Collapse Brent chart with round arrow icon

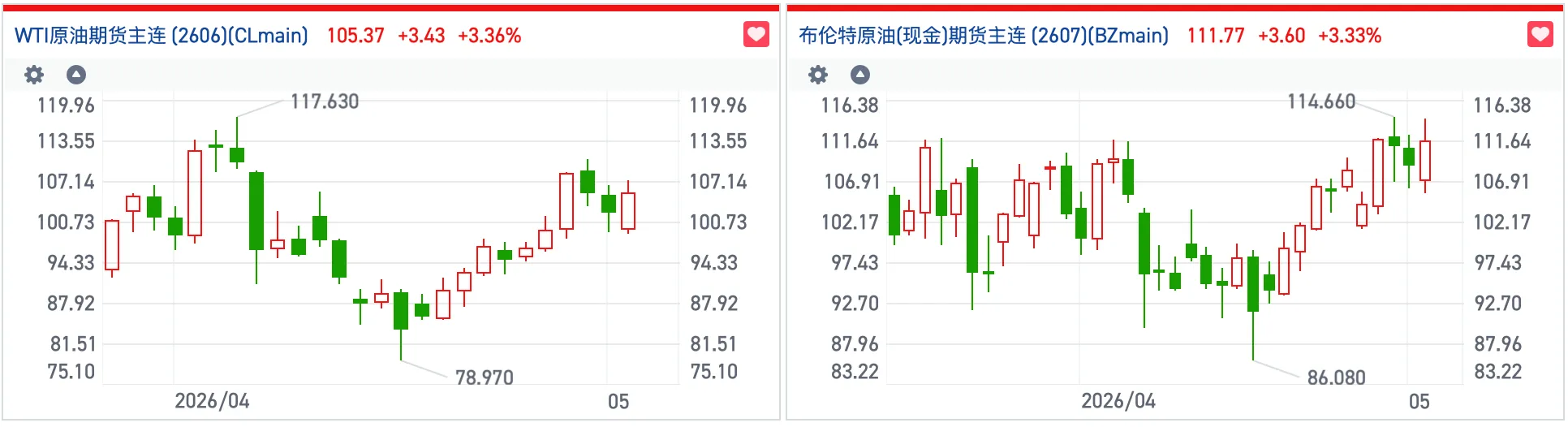tap(860, 75)
